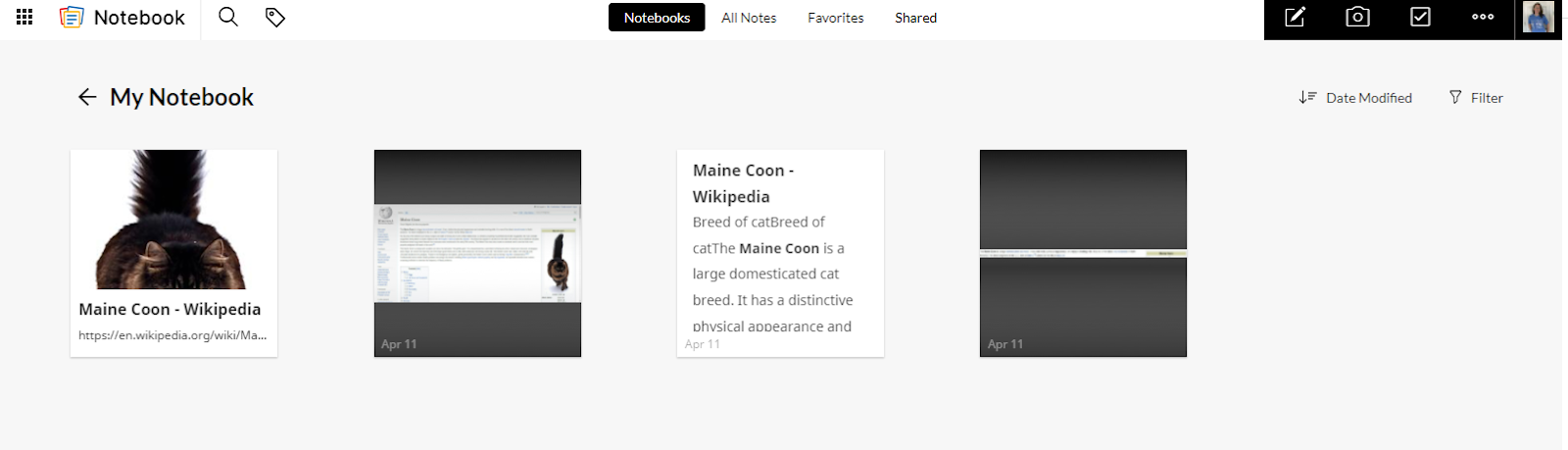Click the en.wikipedia.org link on the first card

click(x=172, y=334)
